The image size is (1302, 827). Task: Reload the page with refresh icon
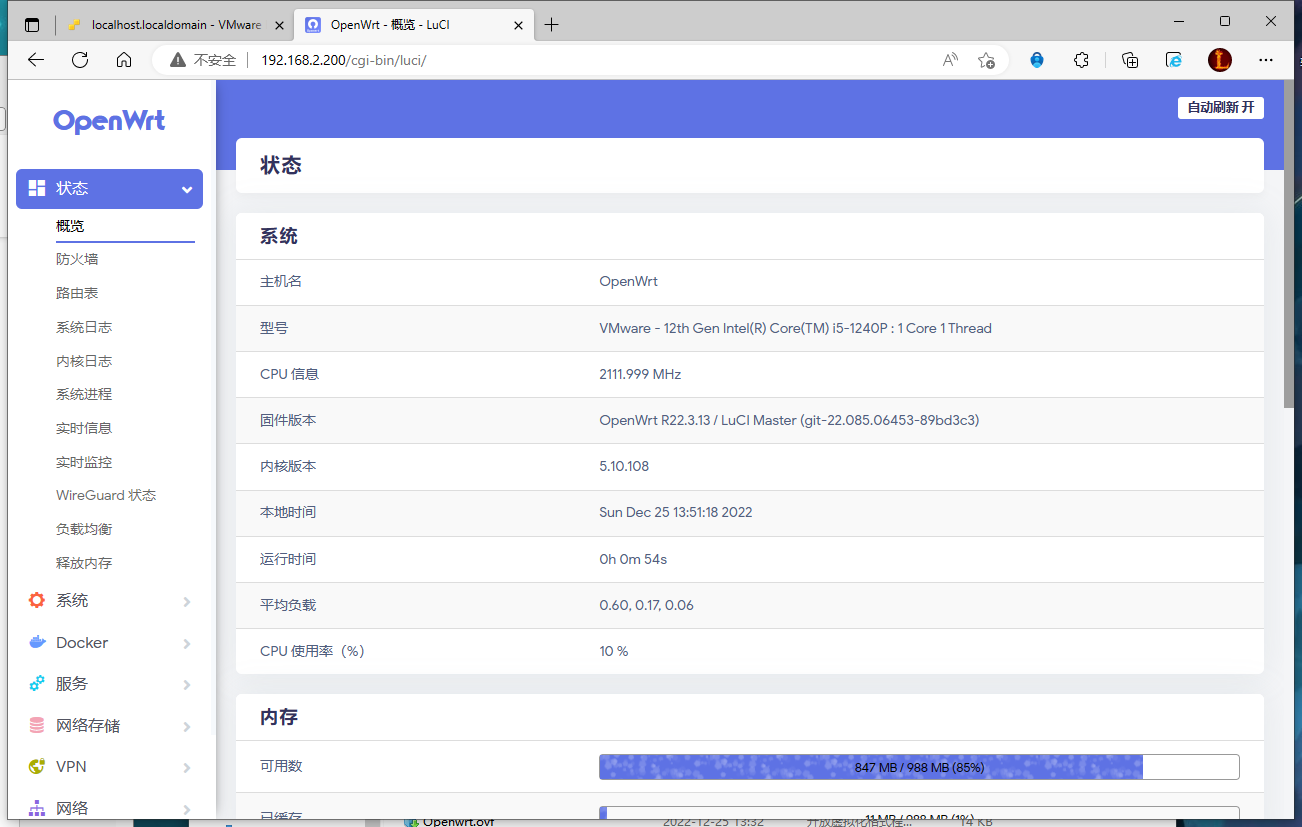[80, 60]
